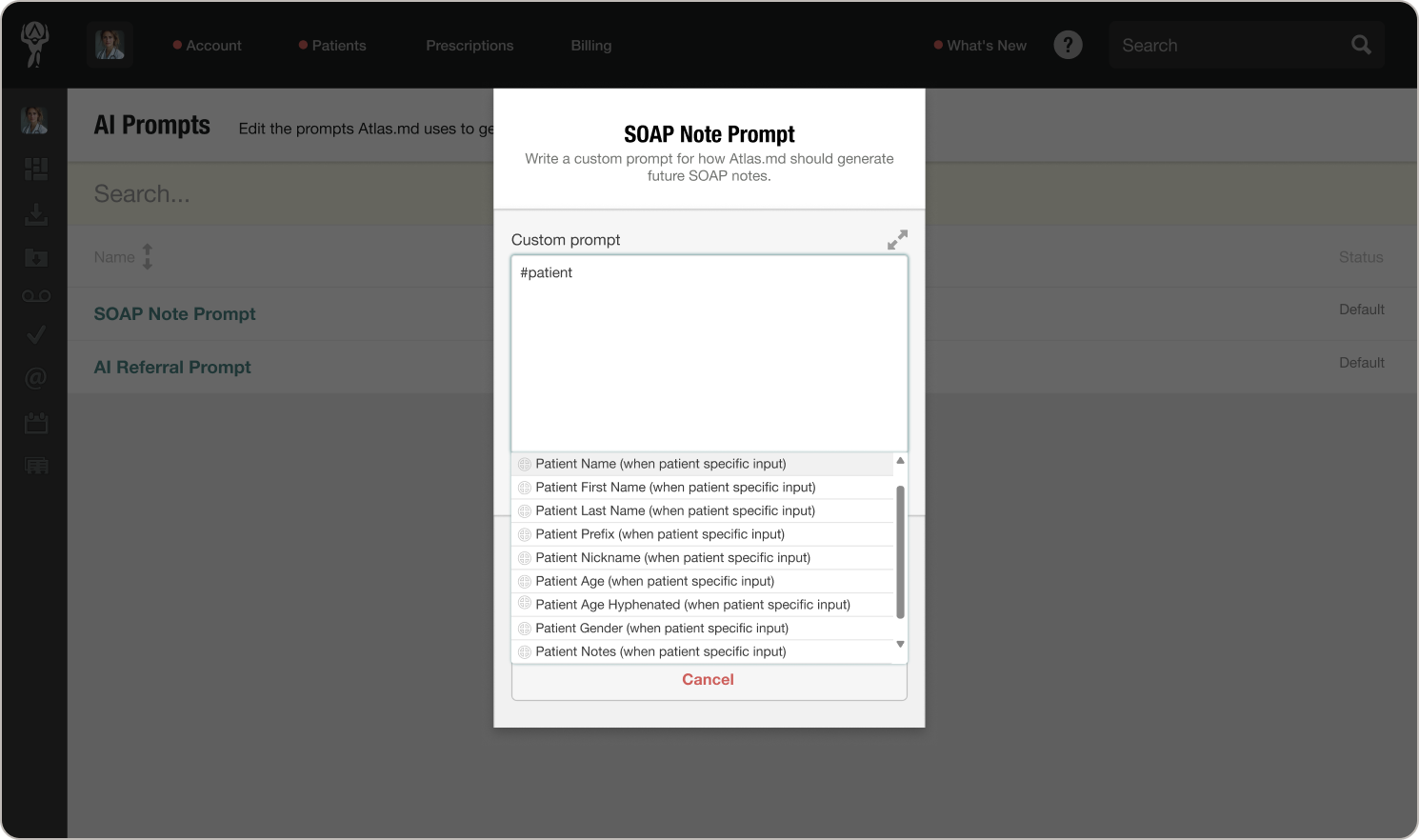Sort by Name column arrows

(148, 257)
